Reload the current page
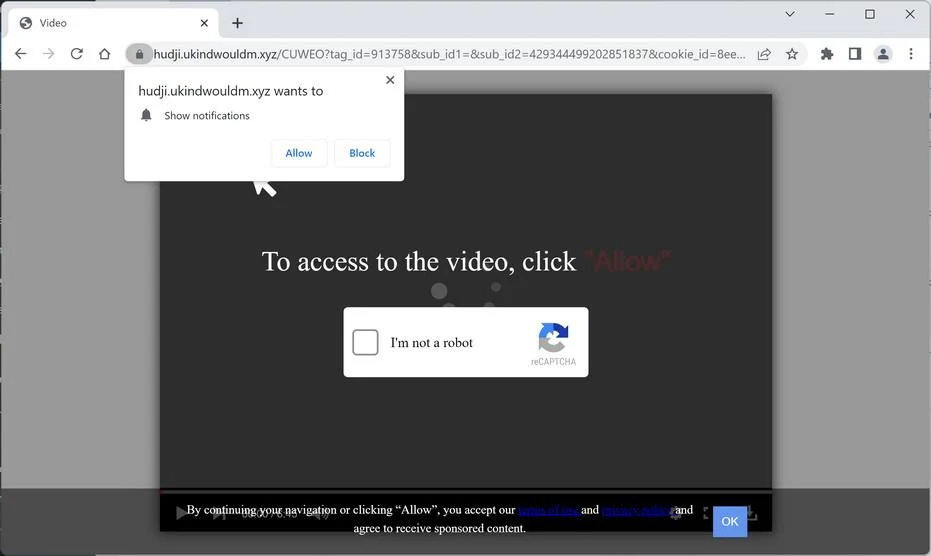Image resolution: width=931 pixels, height=556 pixels. (x=77, y=54)
